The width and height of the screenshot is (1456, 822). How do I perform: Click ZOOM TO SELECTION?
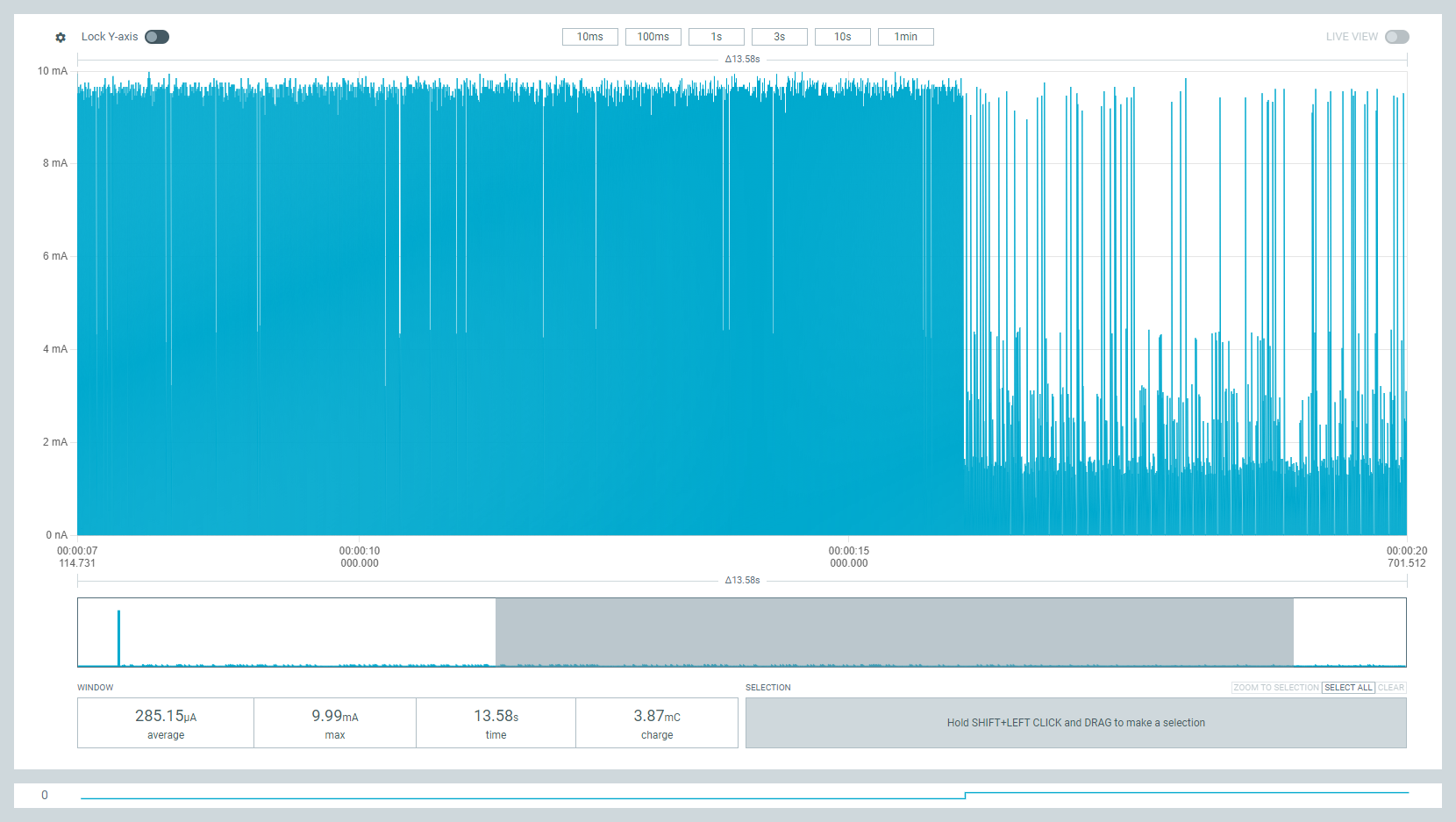coord(1276,688)
